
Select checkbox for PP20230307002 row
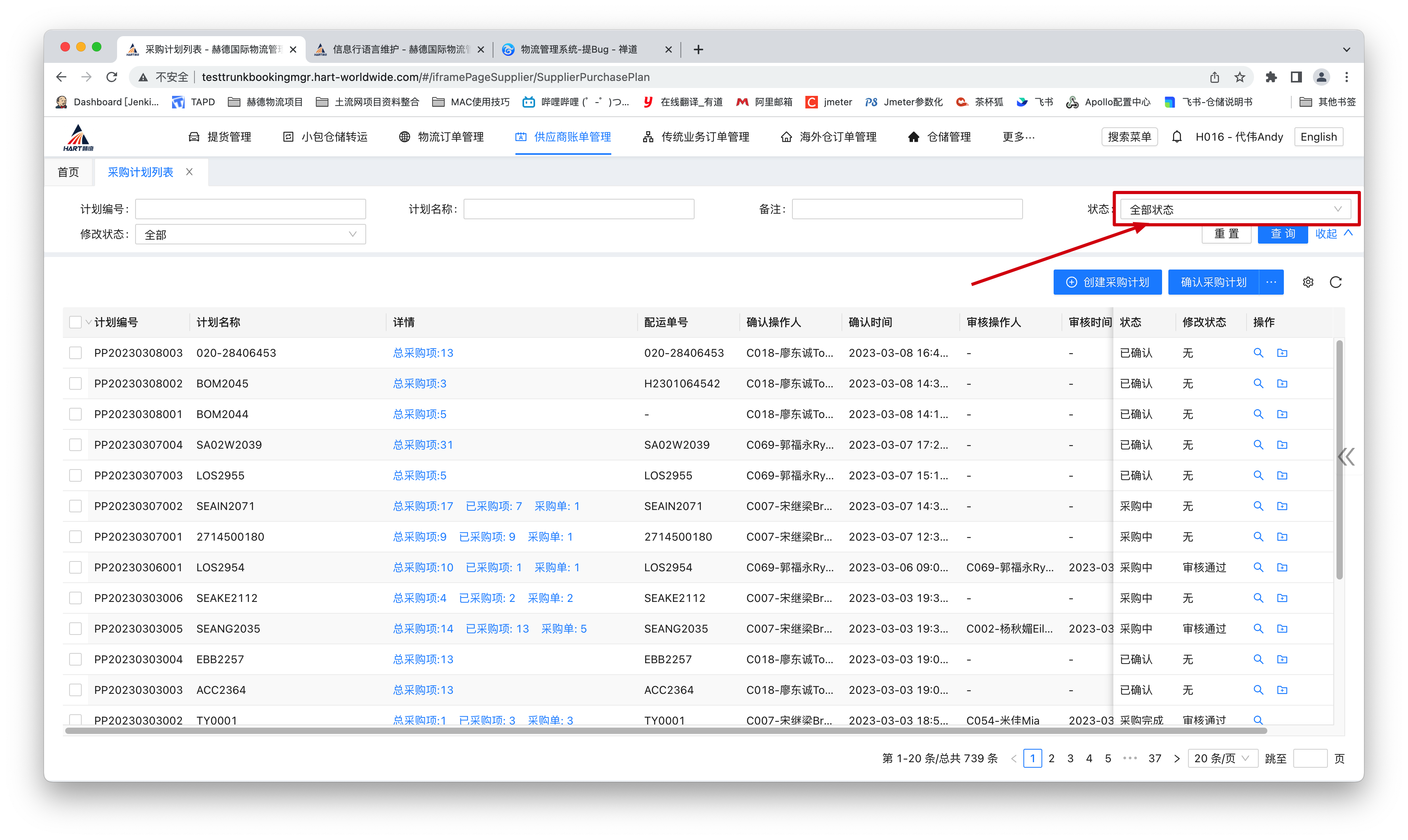click(75, 506)
